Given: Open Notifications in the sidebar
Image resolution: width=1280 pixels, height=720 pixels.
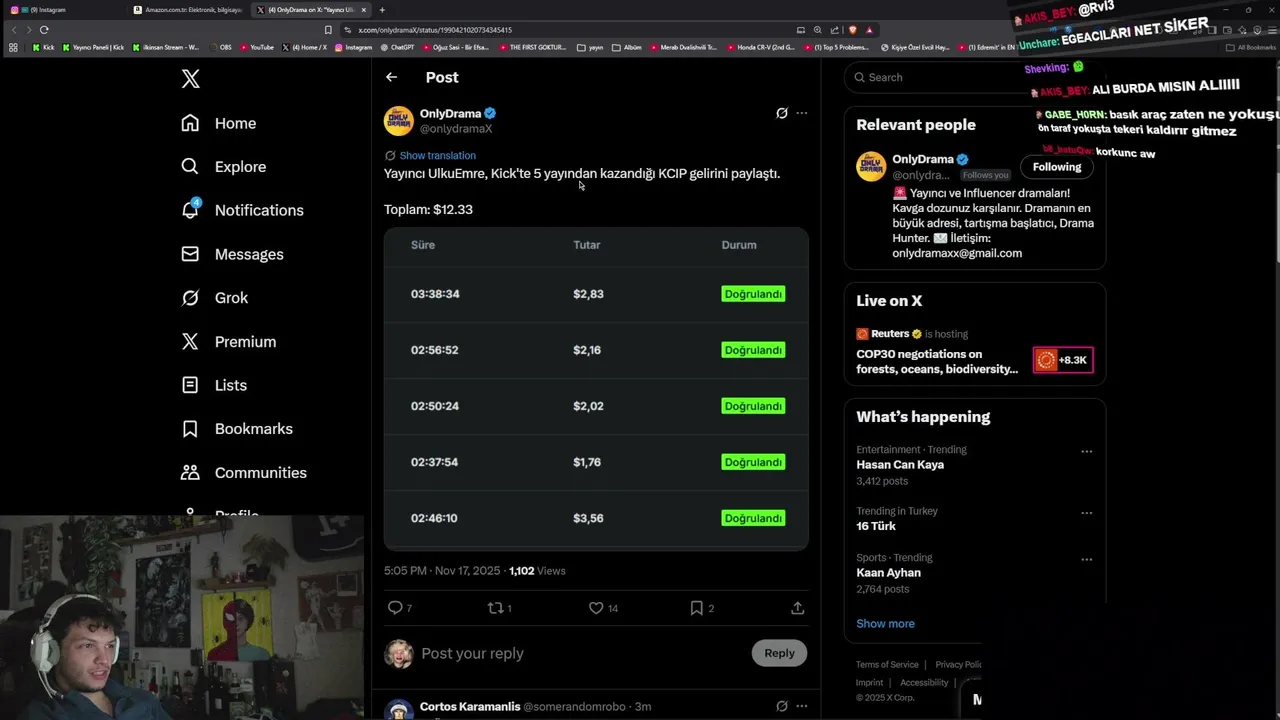Looking at the screenshot, I should pos(241,210).
